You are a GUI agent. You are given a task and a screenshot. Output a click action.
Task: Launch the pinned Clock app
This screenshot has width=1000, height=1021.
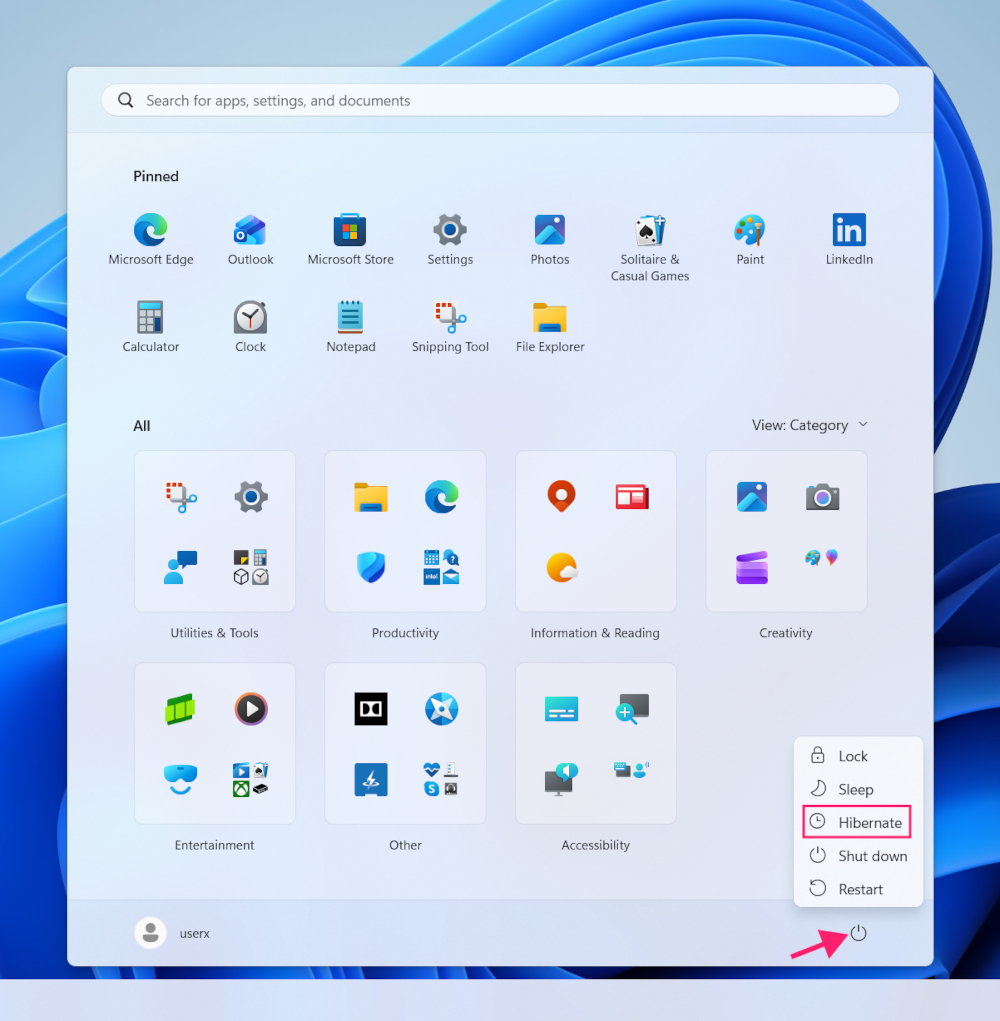251,326
